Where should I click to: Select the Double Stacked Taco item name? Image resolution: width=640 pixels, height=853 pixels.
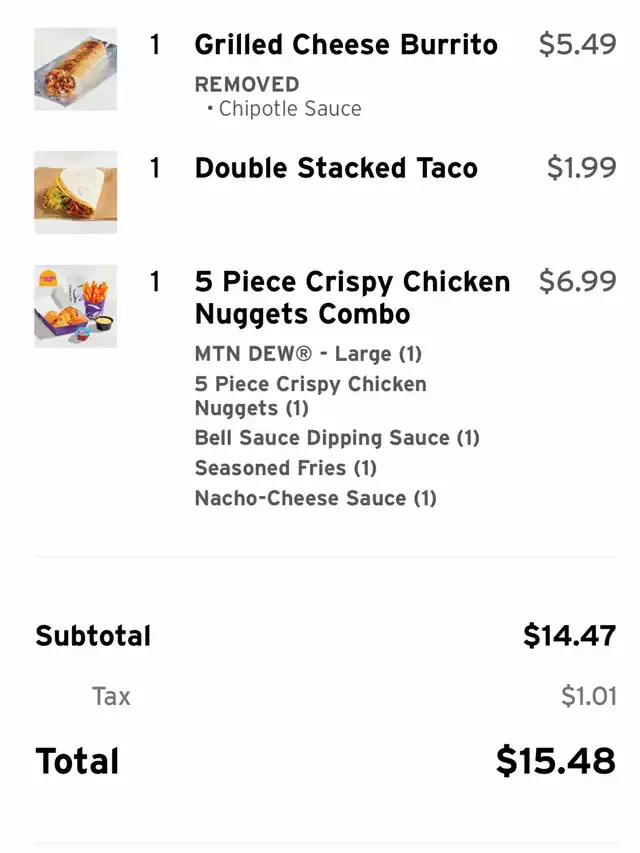pos(336,168)
